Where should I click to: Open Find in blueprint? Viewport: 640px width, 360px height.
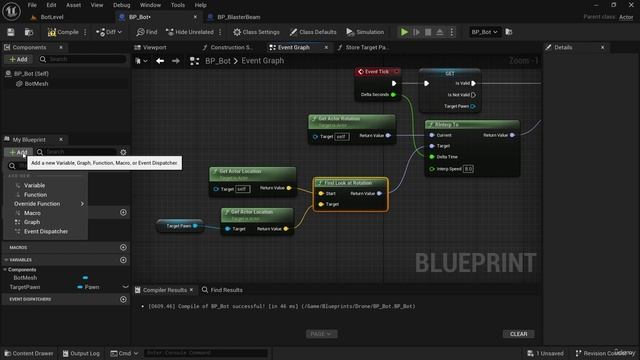click(x=147, y=32)
